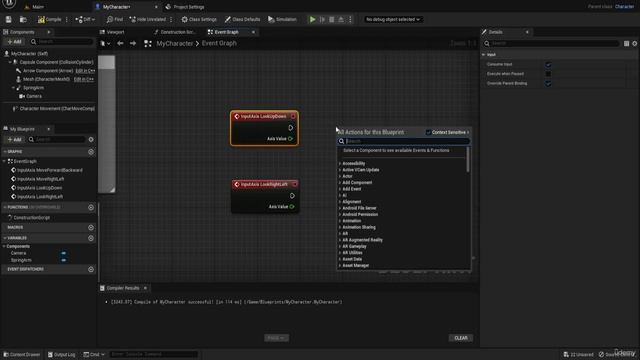Click the Axis Value pin on LookRightLeft node
The height and width of the screenshot is (360, 640).
pos(292,207)
